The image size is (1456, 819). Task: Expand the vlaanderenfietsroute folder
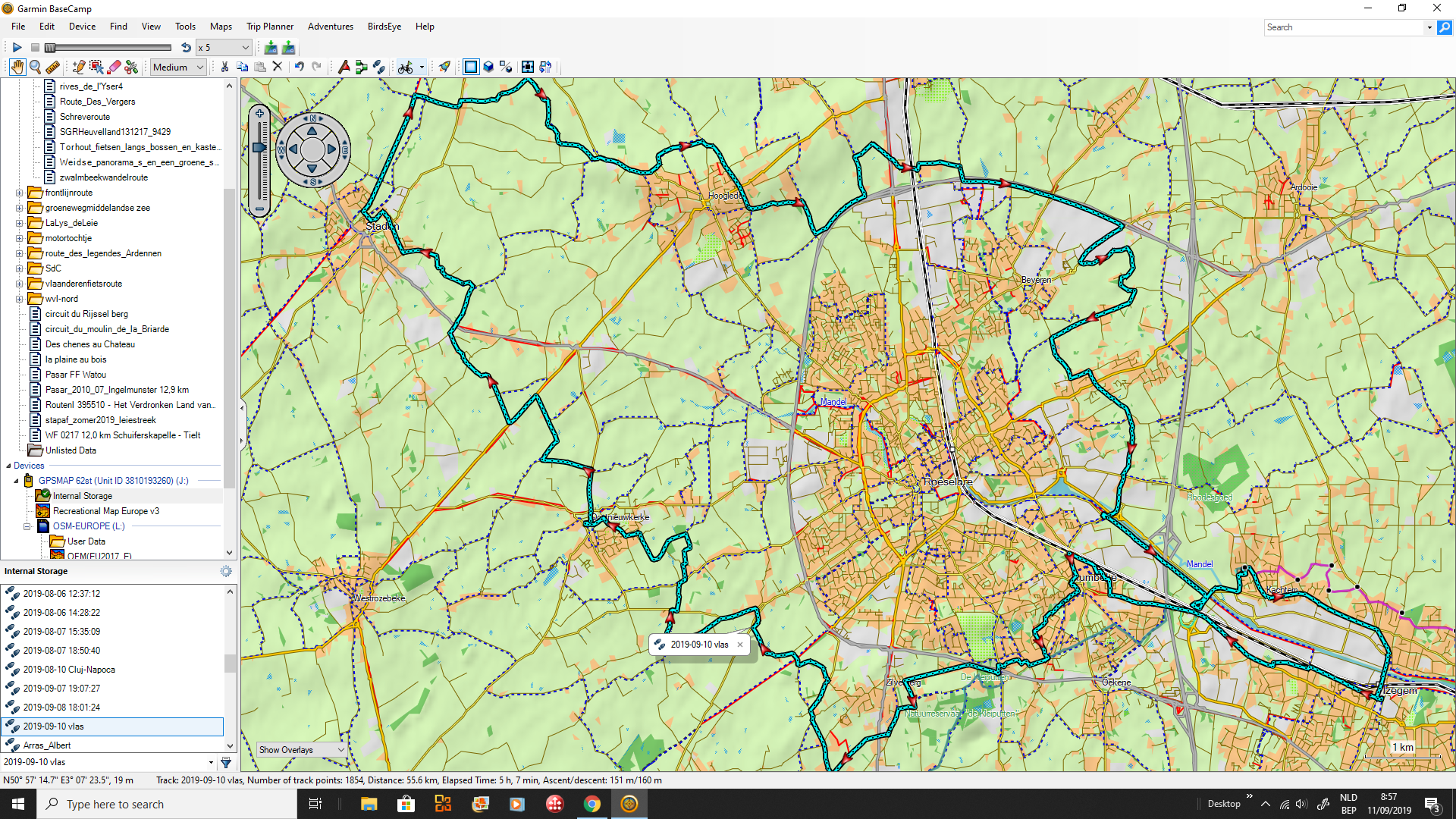(20, 284)
